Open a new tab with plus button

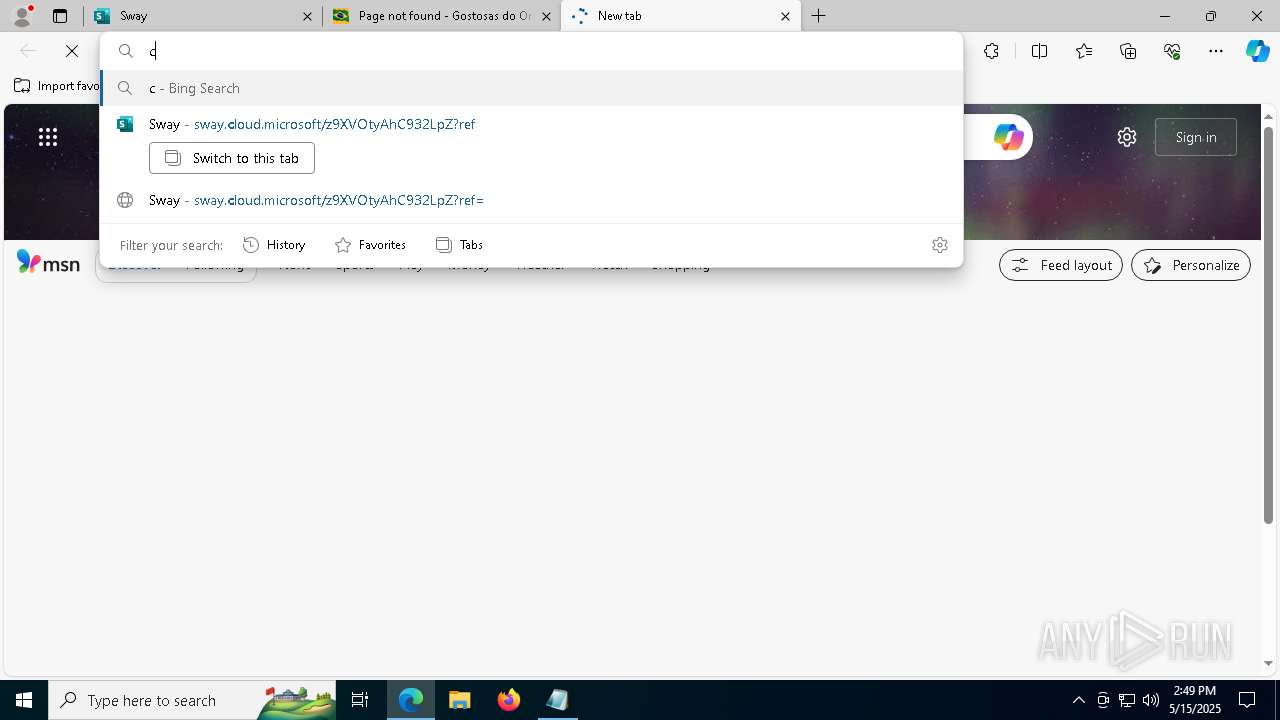coord(819,16)
